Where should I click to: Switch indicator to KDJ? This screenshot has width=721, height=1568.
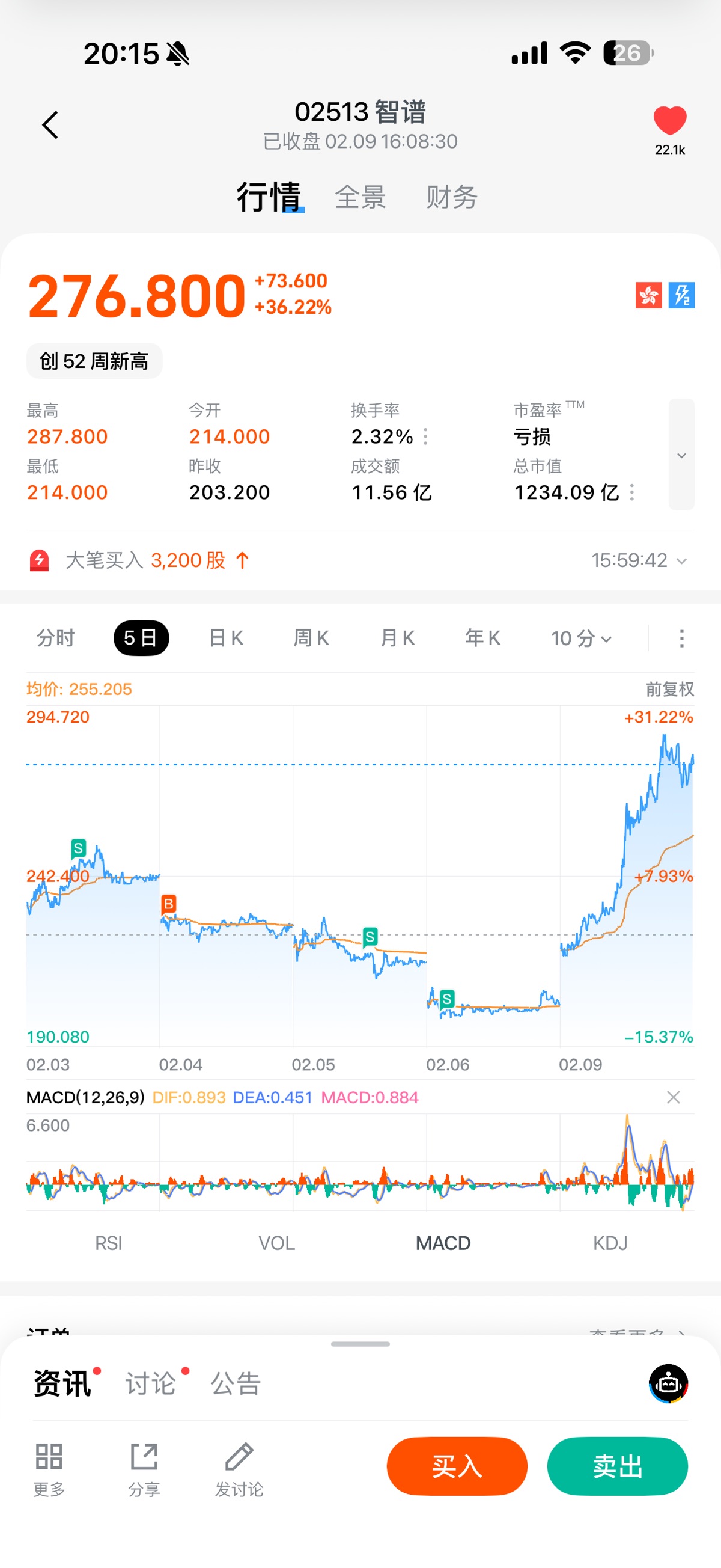[x=610, y=1243]
